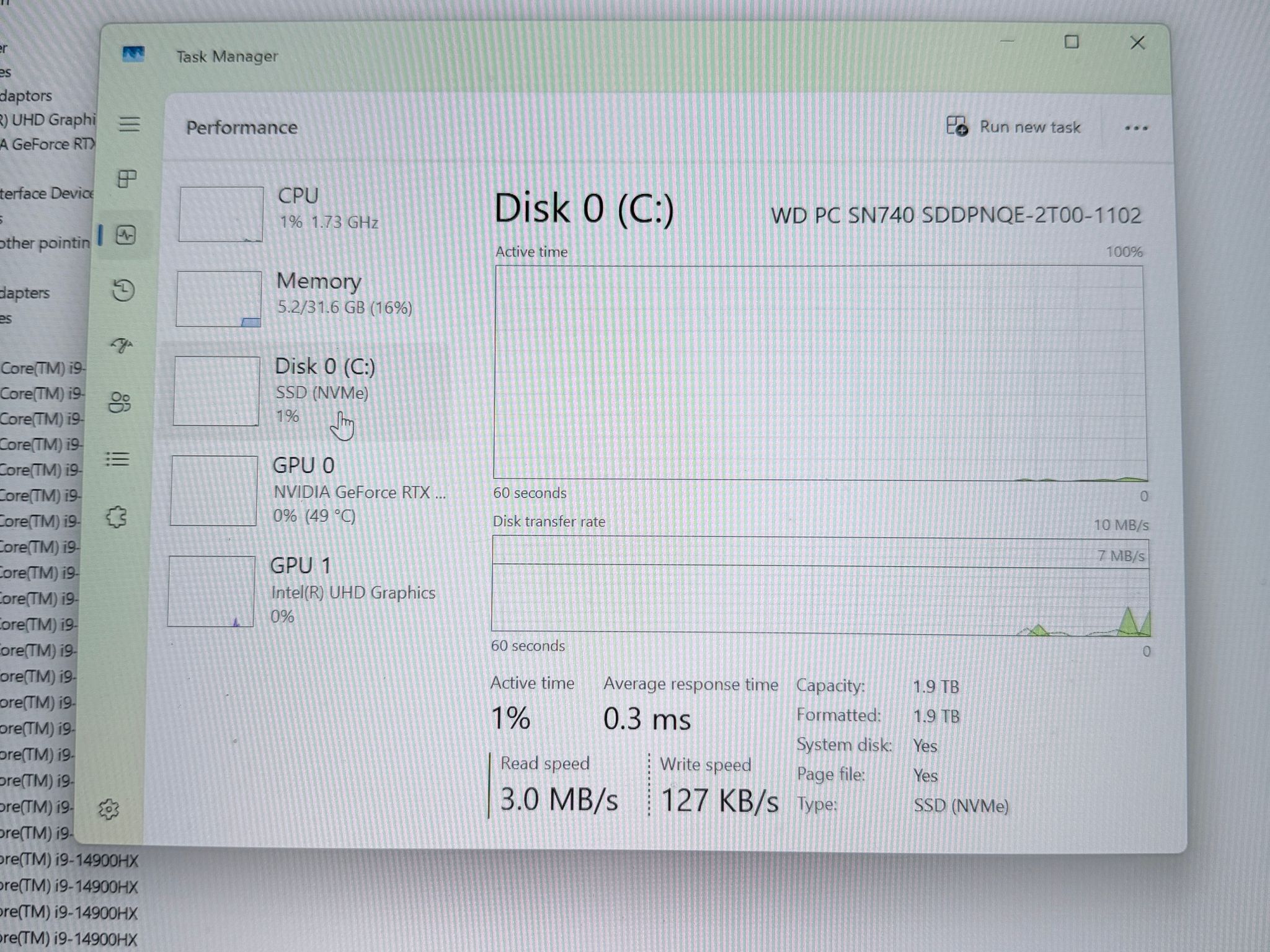Image resolution: width=1270 pixels, height=952 pixels.
Task: Open the three-dot more options menu
Action: click(1136, 128)
